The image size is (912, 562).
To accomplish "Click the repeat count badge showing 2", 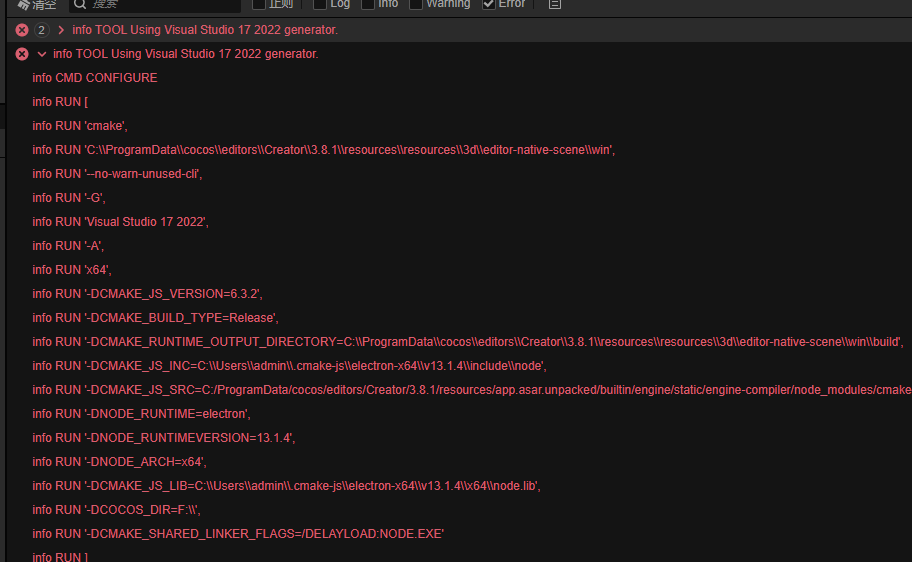I will point(41,30).
